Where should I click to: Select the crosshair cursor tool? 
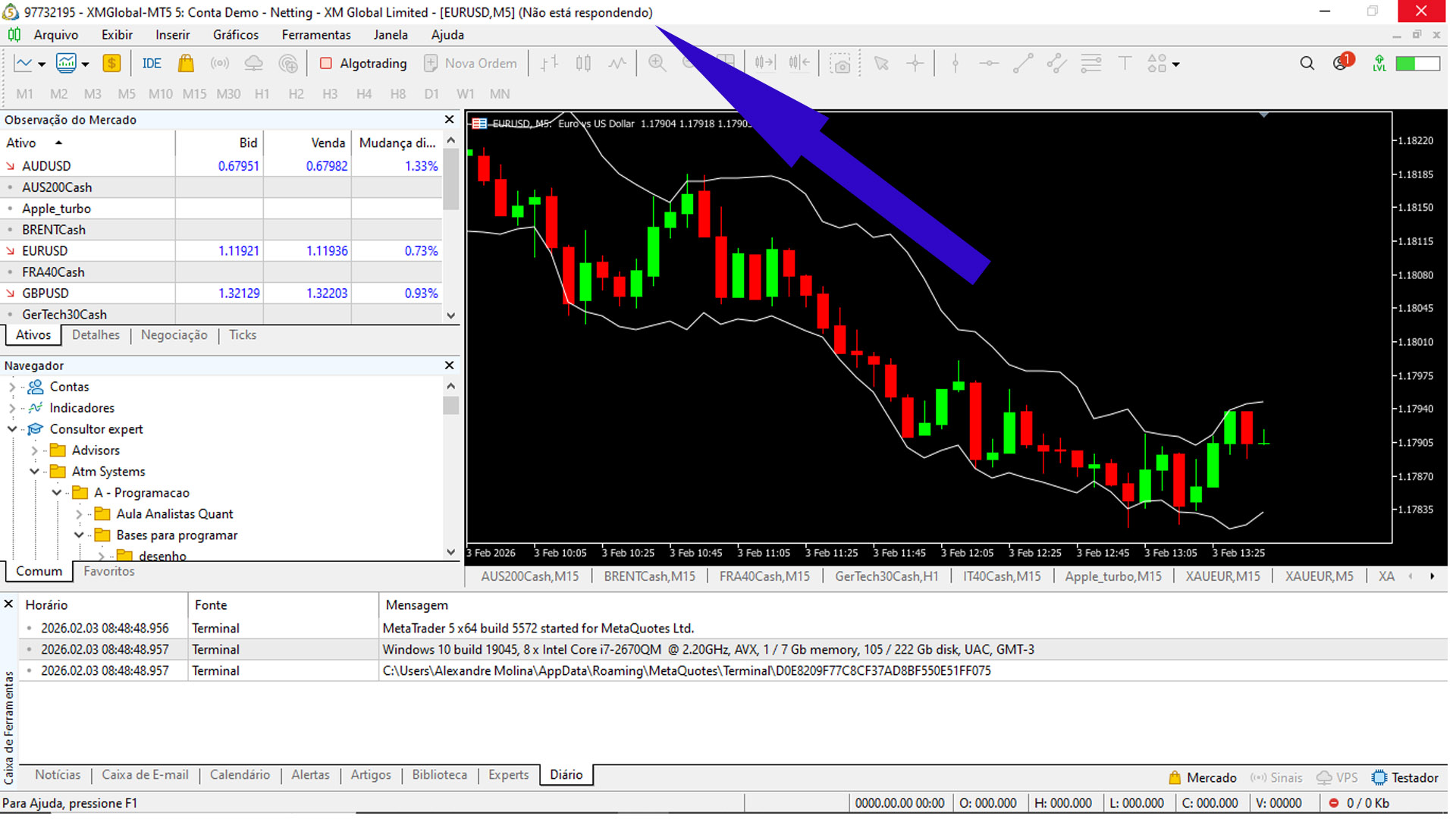(915, 64)
